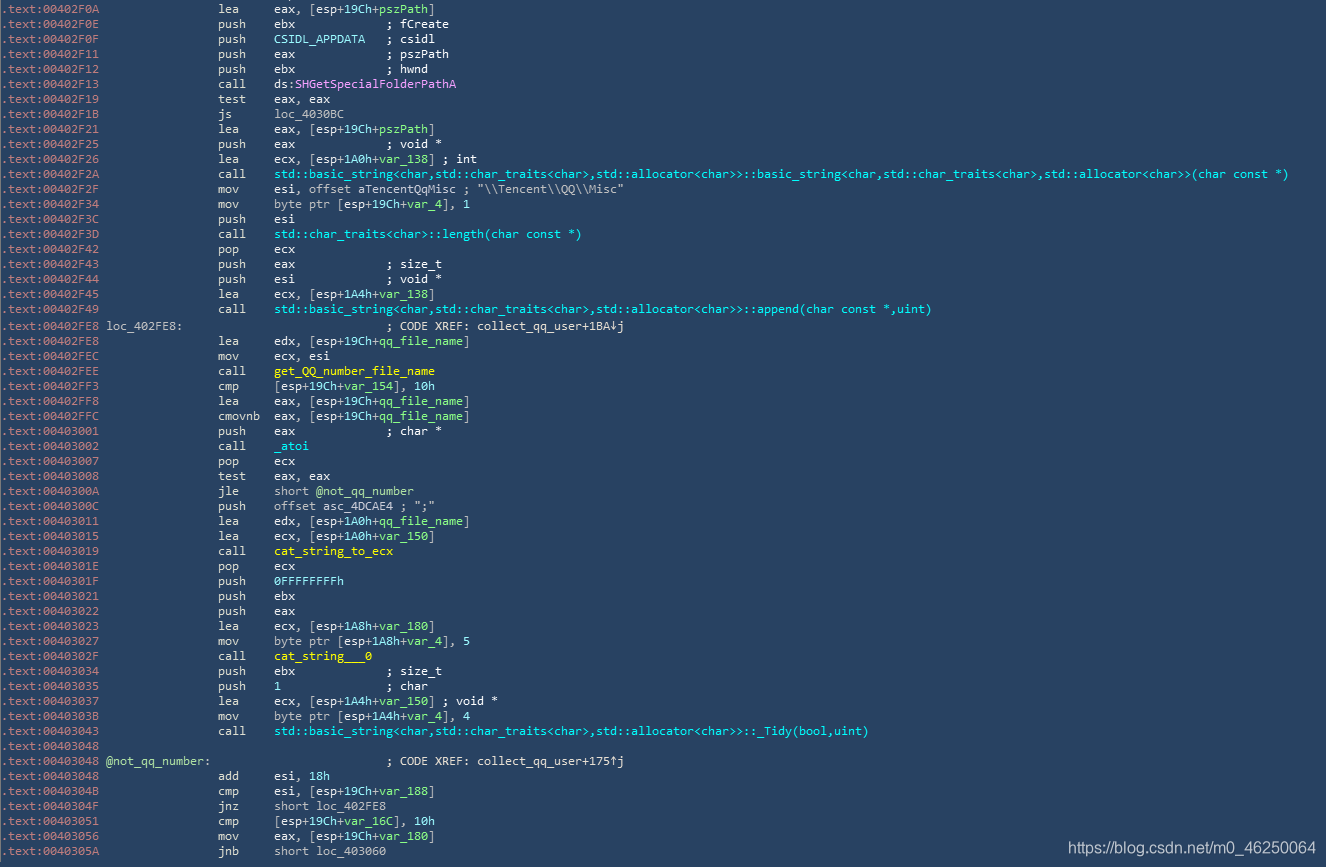Click the fCreate parameter comment
Viewport: 1326px width, 867px height.
tap(424, 24)
